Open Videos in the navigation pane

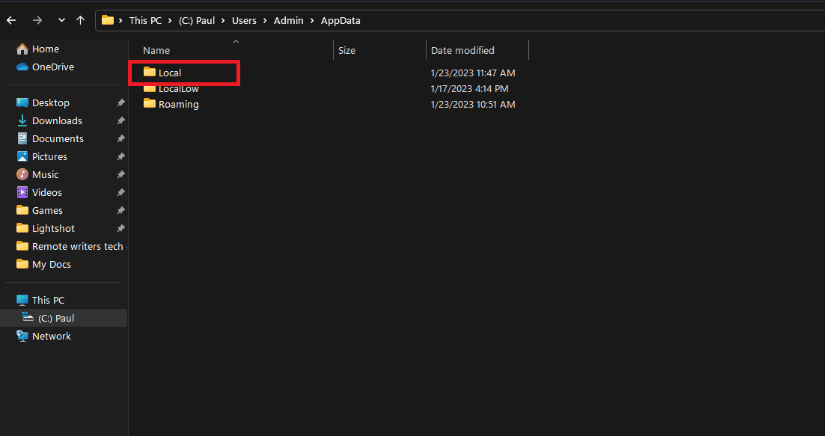tap(47, 192)
